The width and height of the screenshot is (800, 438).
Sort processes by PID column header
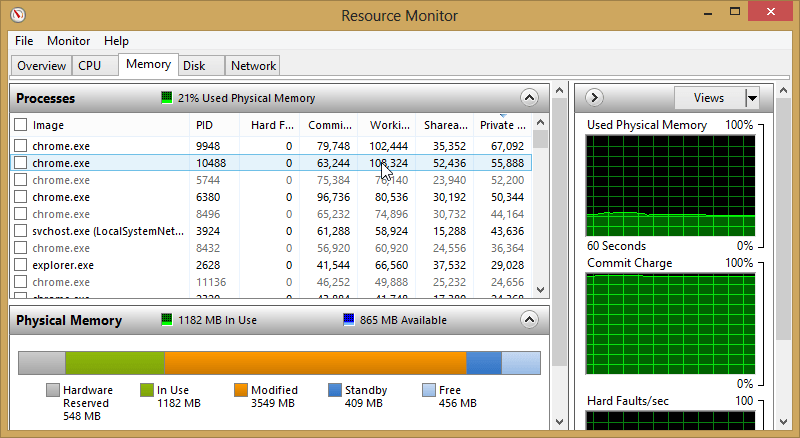(205, 125)
